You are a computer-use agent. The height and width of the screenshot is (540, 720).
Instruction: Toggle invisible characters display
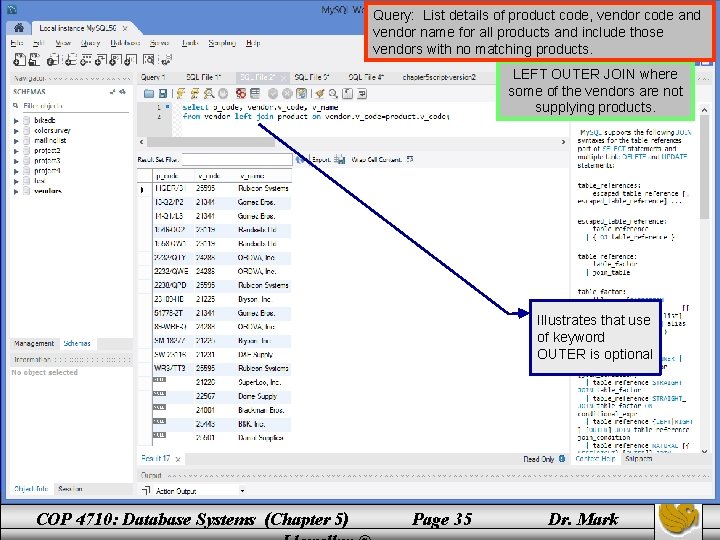click(x=348, y=94)
